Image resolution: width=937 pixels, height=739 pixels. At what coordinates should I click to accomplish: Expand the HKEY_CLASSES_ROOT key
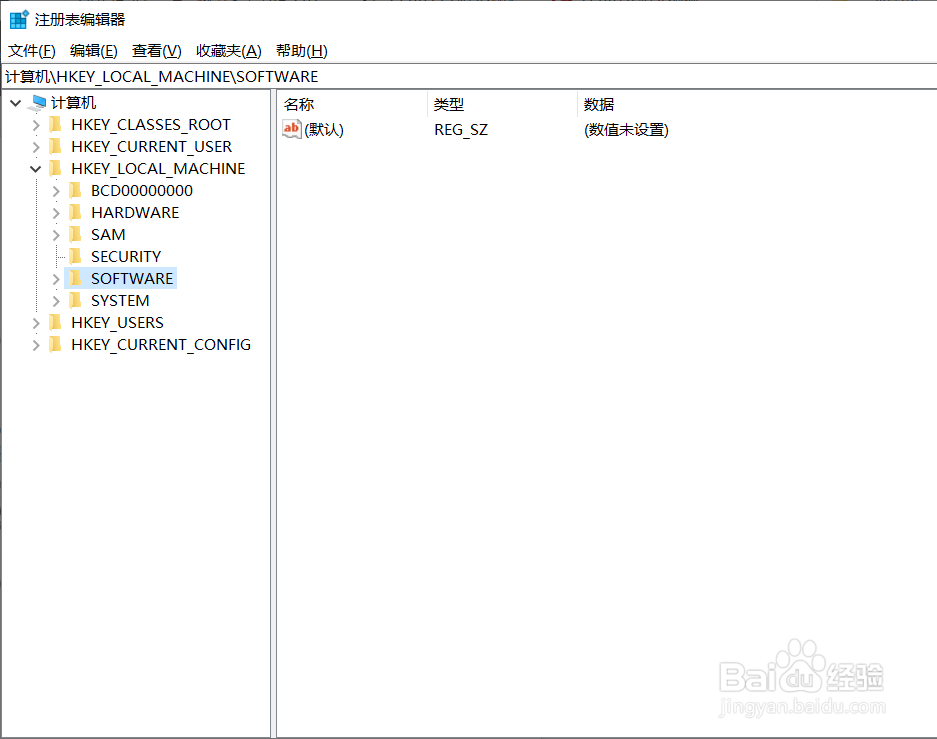35,125
